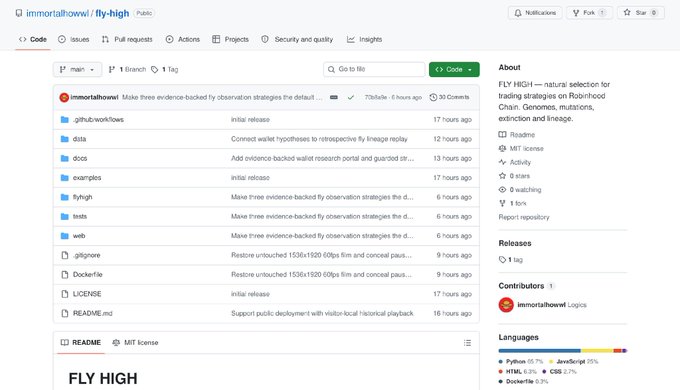Viewport: 680px width, 390px height.
Task: Click the Fork count badge
Action: click(x=602, y=13)
